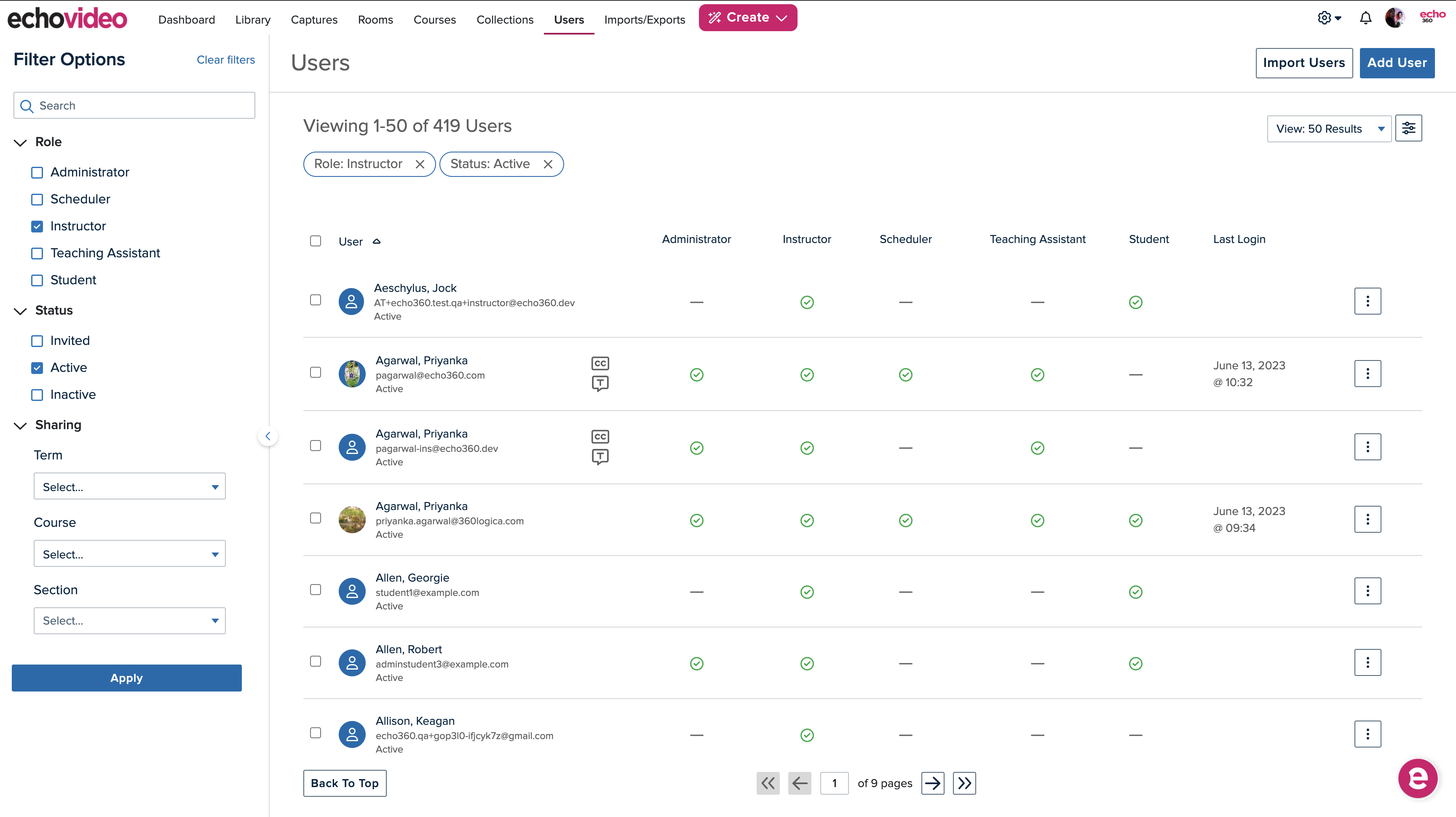Check the Teaching Assistant role filter
Image resolution: width=1456 pixels, height=817 pixels.
coord(37,254)
